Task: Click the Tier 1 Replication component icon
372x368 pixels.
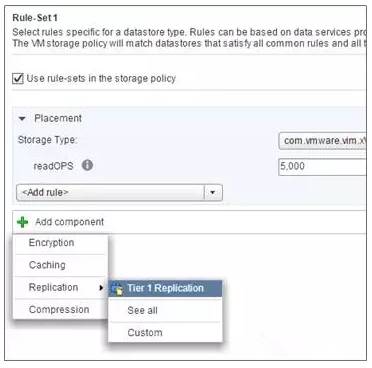Action: coord(117,289)
